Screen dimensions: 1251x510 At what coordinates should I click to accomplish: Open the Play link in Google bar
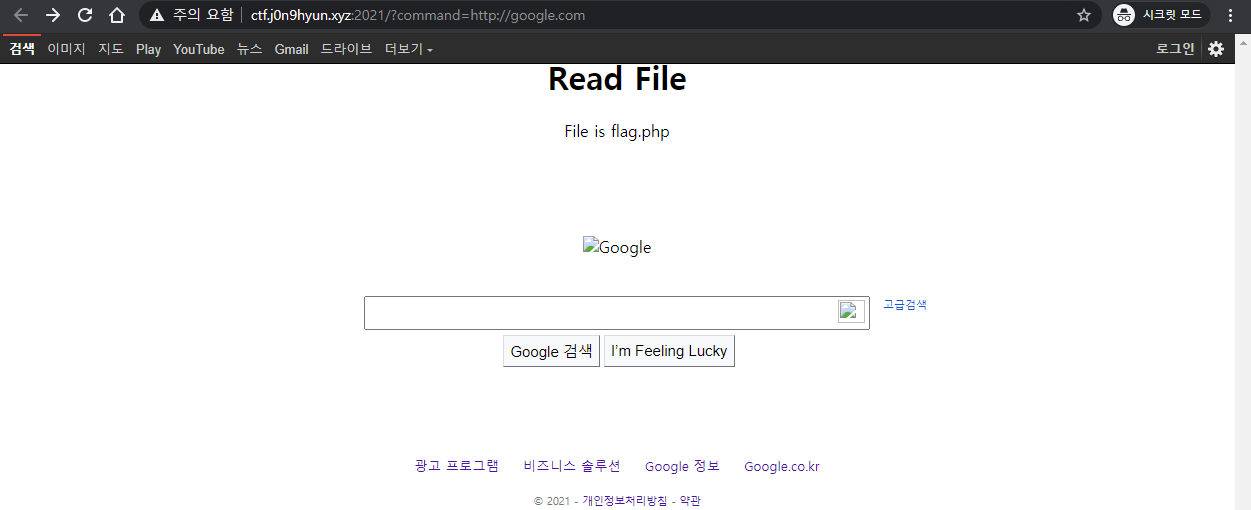pyautogui.click(x=149, y=49)
